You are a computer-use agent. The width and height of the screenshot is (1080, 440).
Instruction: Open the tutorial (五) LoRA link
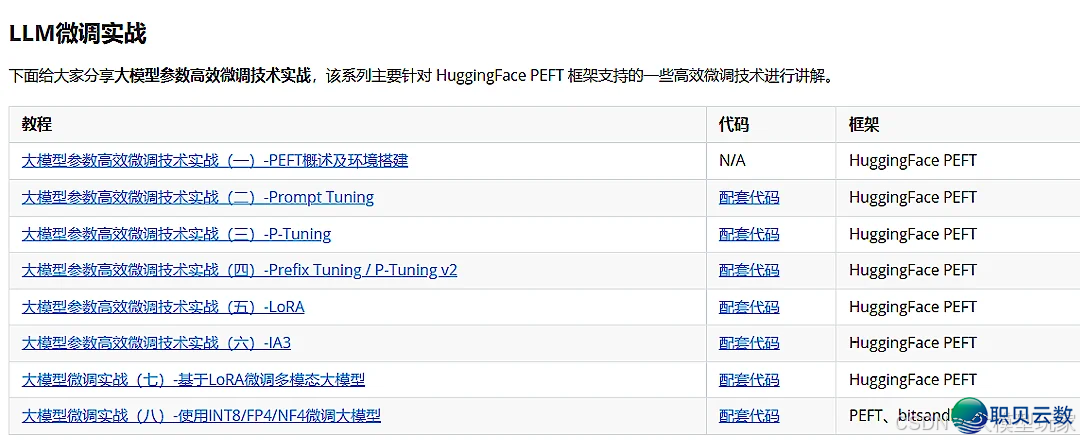tap(163, 307)
